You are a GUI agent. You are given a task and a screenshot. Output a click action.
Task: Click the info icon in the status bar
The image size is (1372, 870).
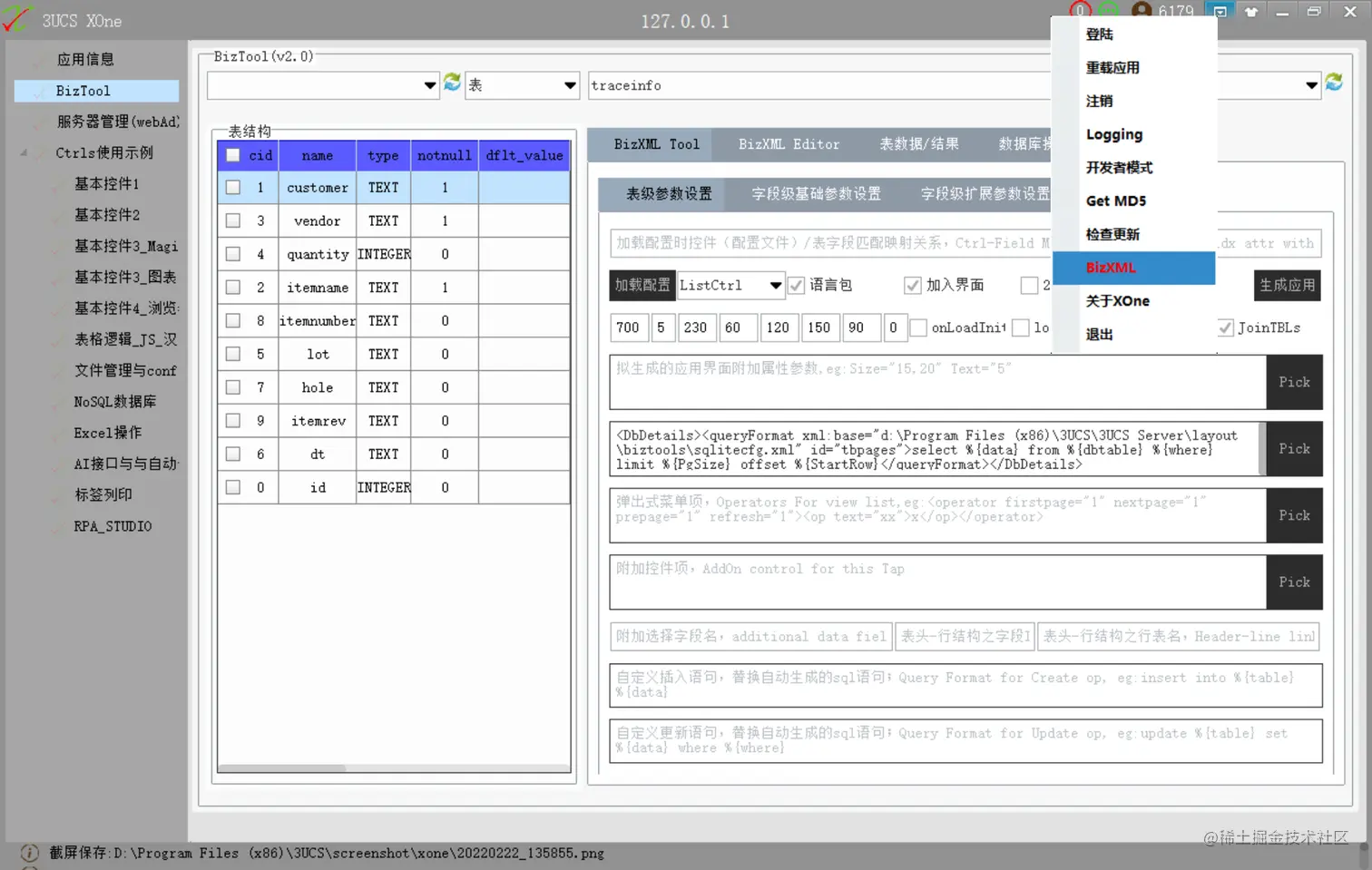coord(28,853)
